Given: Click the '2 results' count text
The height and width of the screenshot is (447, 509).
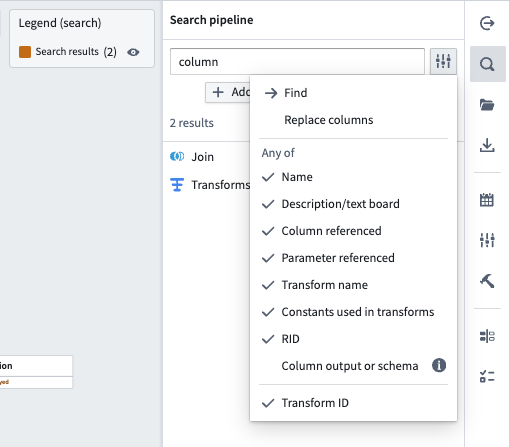Looking at the screenshot, I should point(192,123).
